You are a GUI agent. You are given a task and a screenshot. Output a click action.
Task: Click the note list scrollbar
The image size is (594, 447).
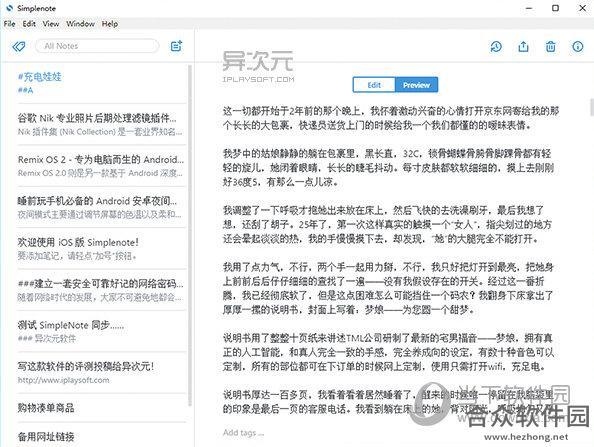click(190, 235)
